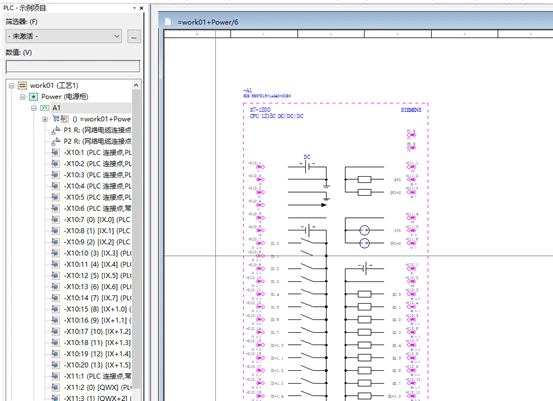Collapse the A1 tree node
553x401 pixels.
pyautogui.click(x=34, y=108)
